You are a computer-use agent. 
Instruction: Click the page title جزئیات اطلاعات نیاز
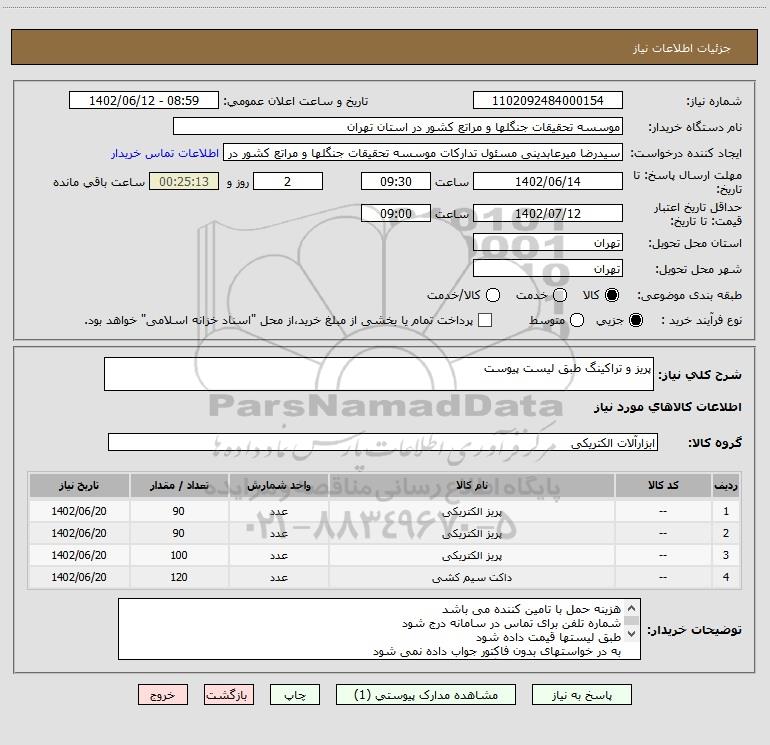681,48
